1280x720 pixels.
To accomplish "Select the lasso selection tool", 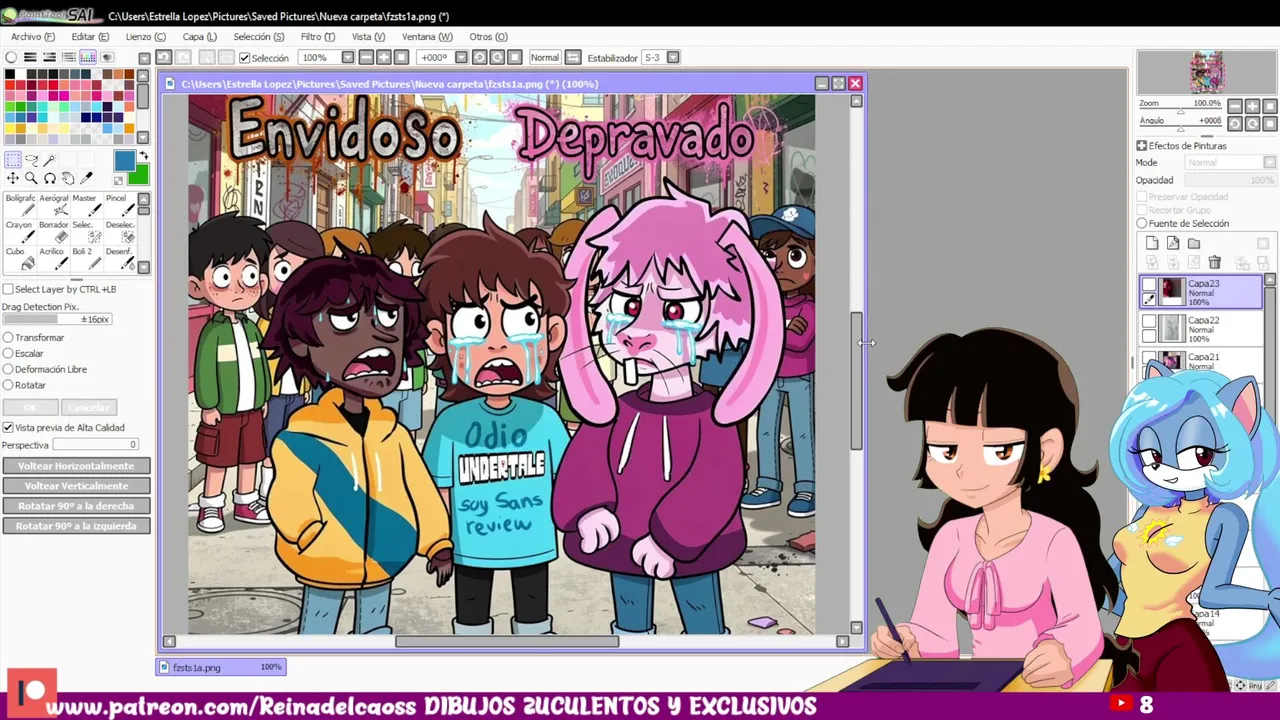I will pos(31,160).
